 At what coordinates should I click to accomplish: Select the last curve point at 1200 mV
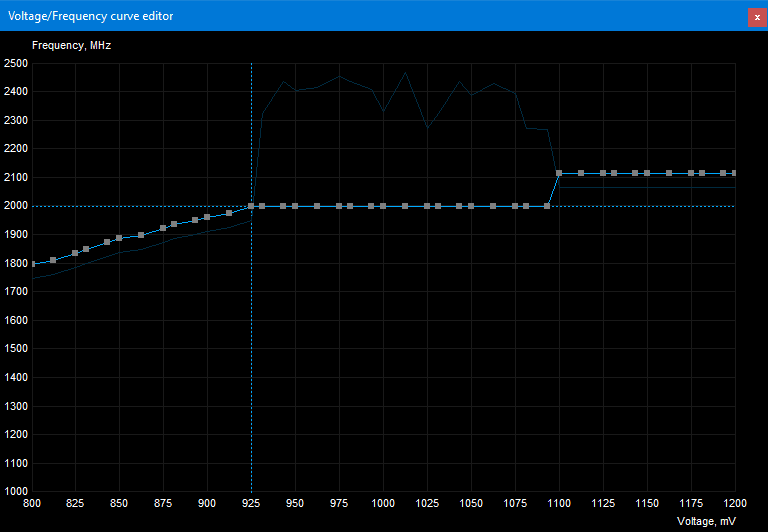pos(734,173)
